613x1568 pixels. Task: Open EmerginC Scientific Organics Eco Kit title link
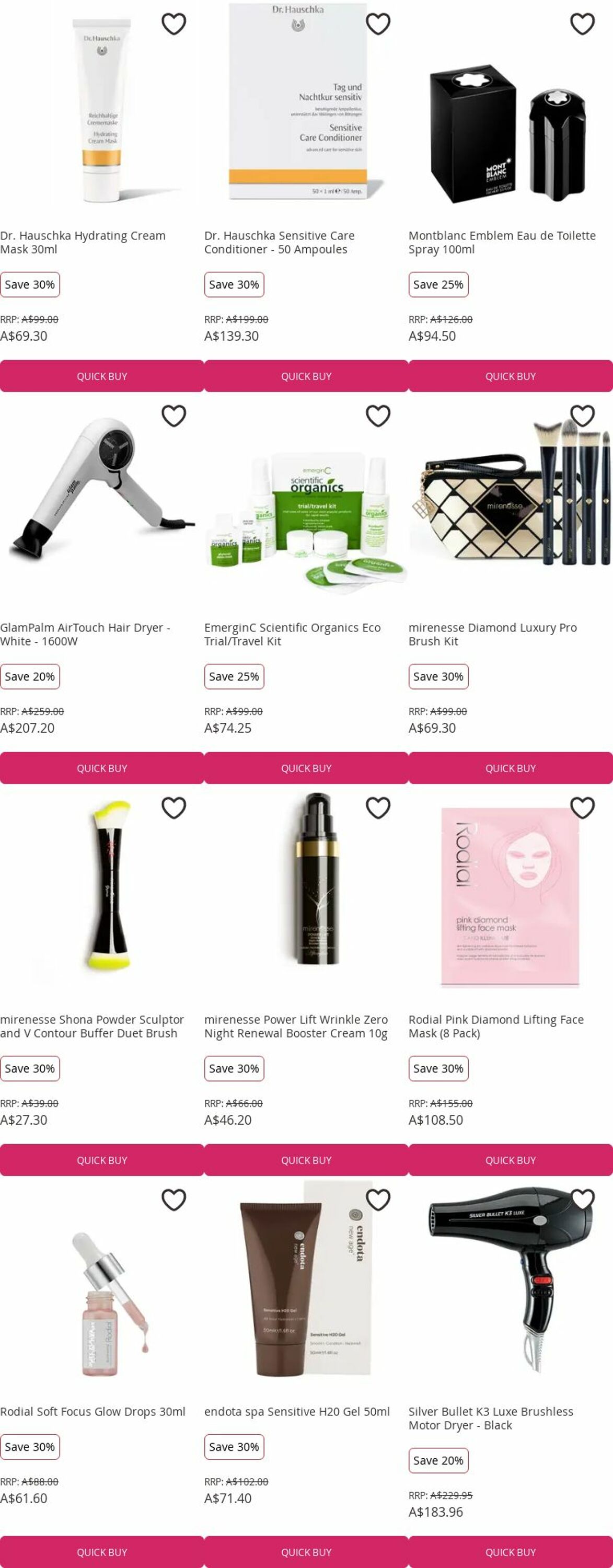tap(292, 635)
